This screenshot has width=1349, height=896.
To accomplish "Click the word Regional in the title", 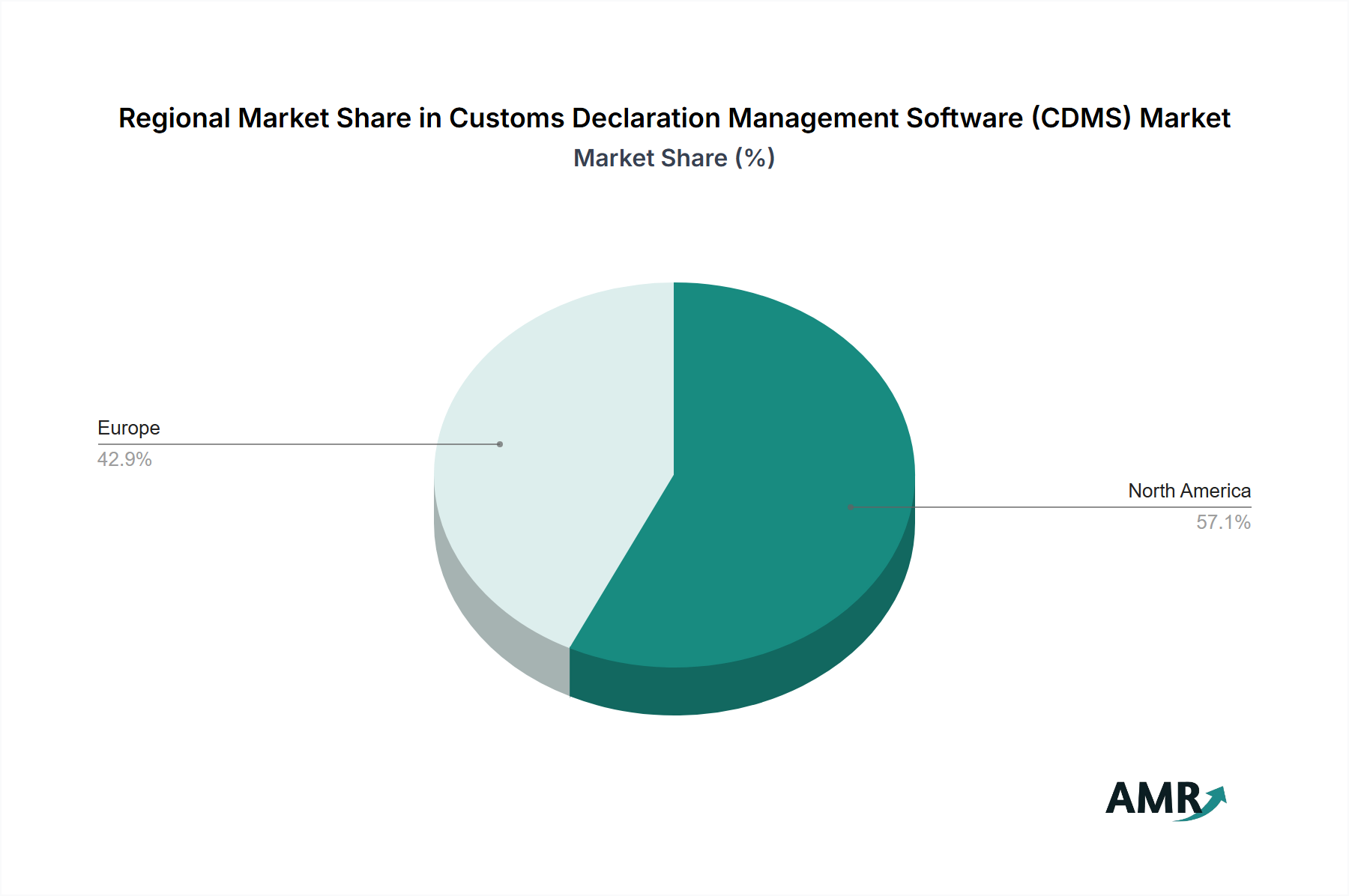I will (x=174, y=118).
